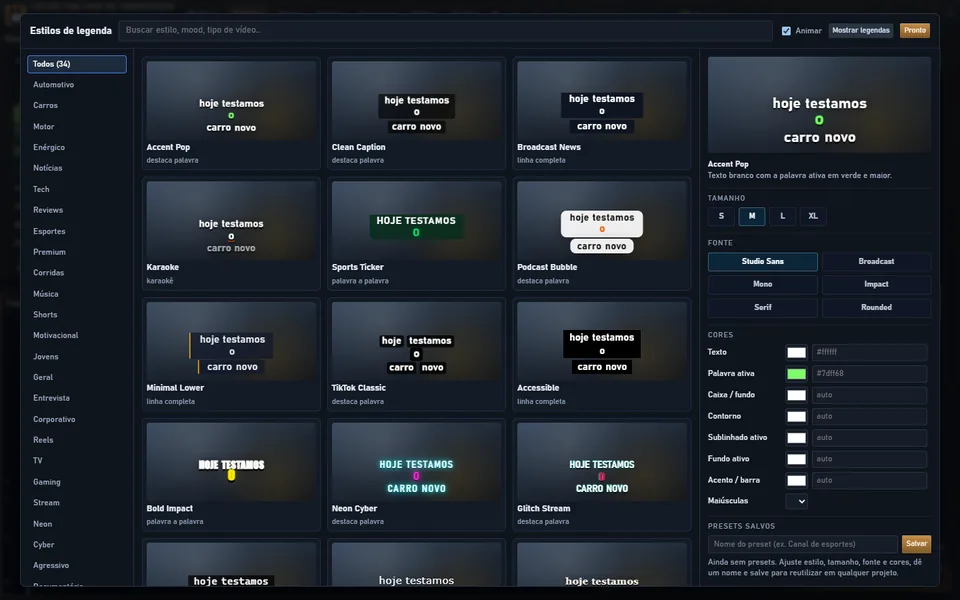Open the green Palavra ativa swatch
960x600 pixels.
click(x=796, y=373)
